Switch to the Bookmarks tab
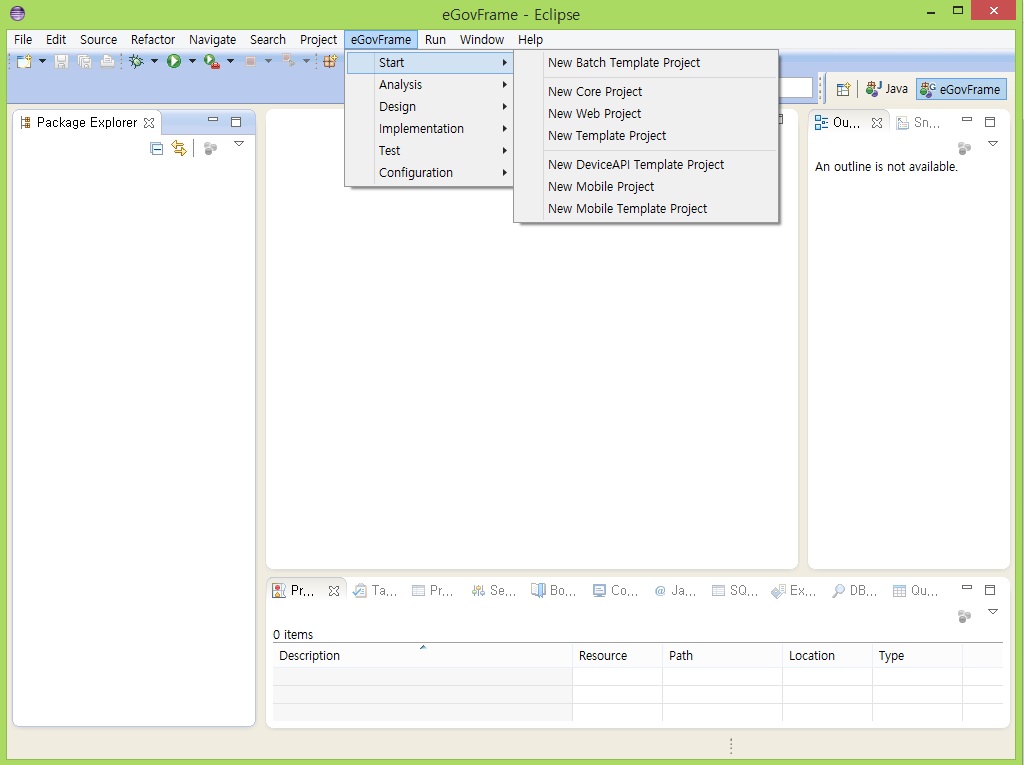 554,591
